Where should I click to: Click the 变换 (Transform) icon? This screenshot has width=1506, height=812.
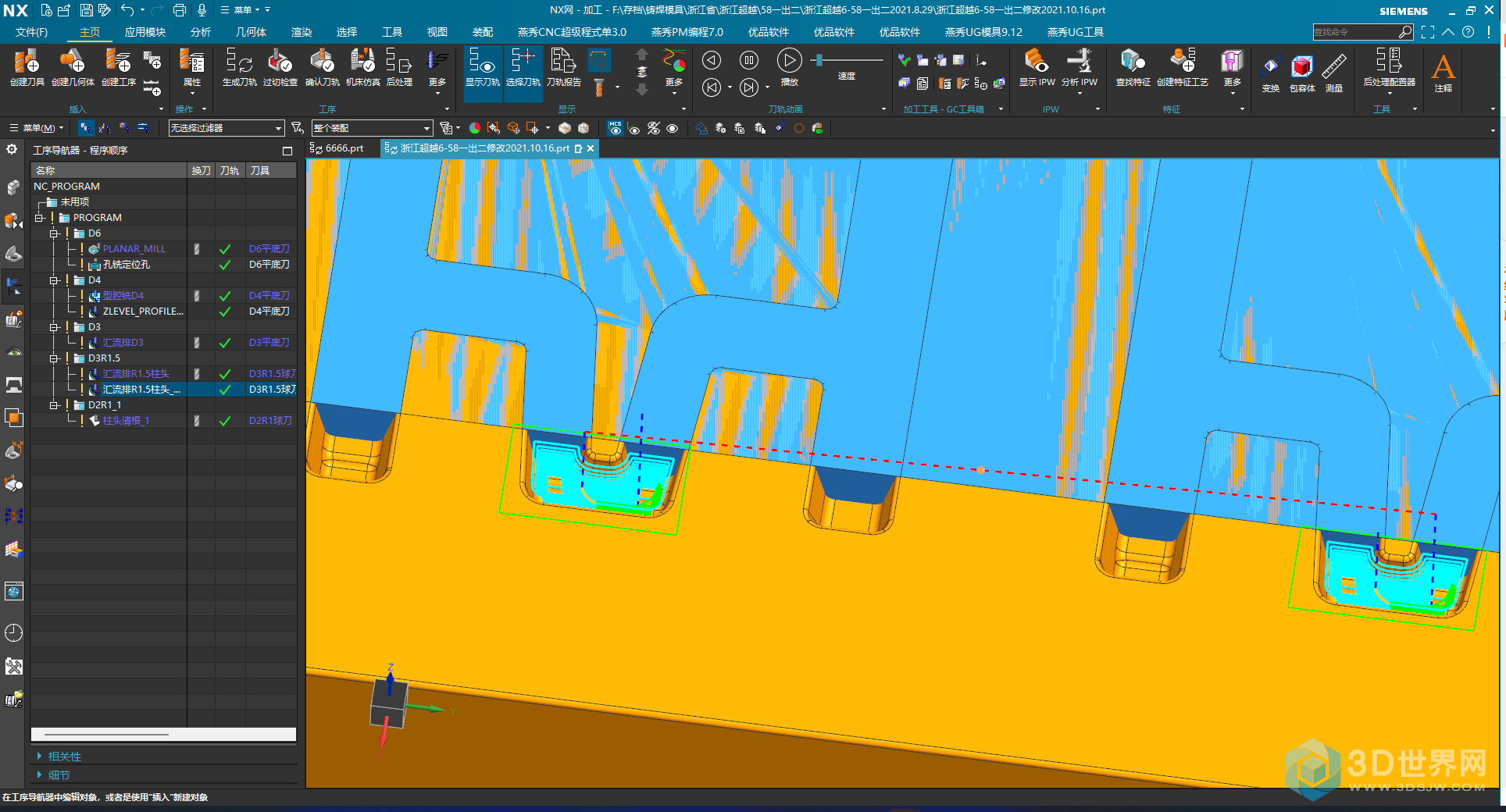coord(1271,73)
